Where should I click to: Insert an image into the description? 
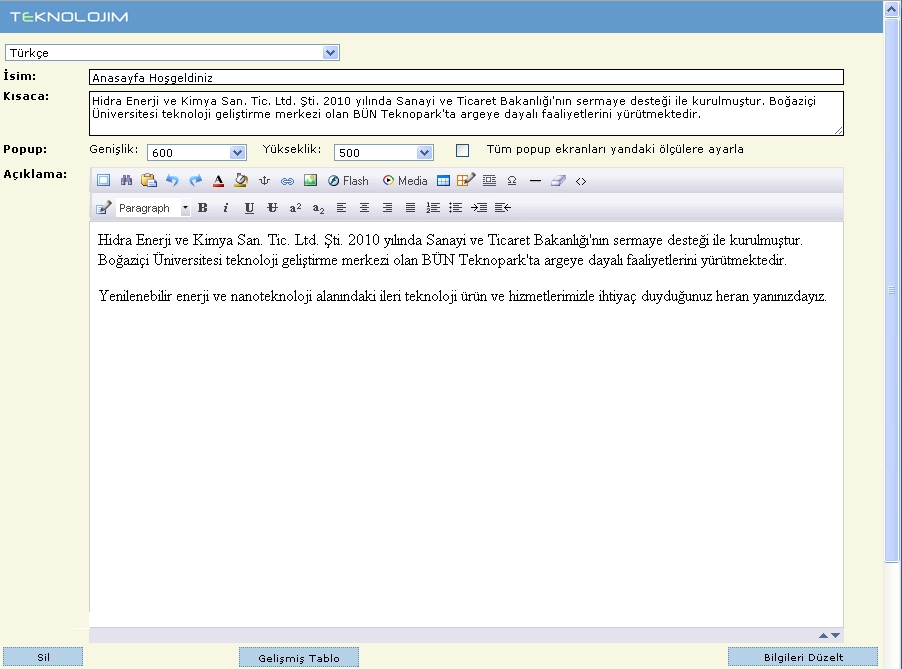311,181
